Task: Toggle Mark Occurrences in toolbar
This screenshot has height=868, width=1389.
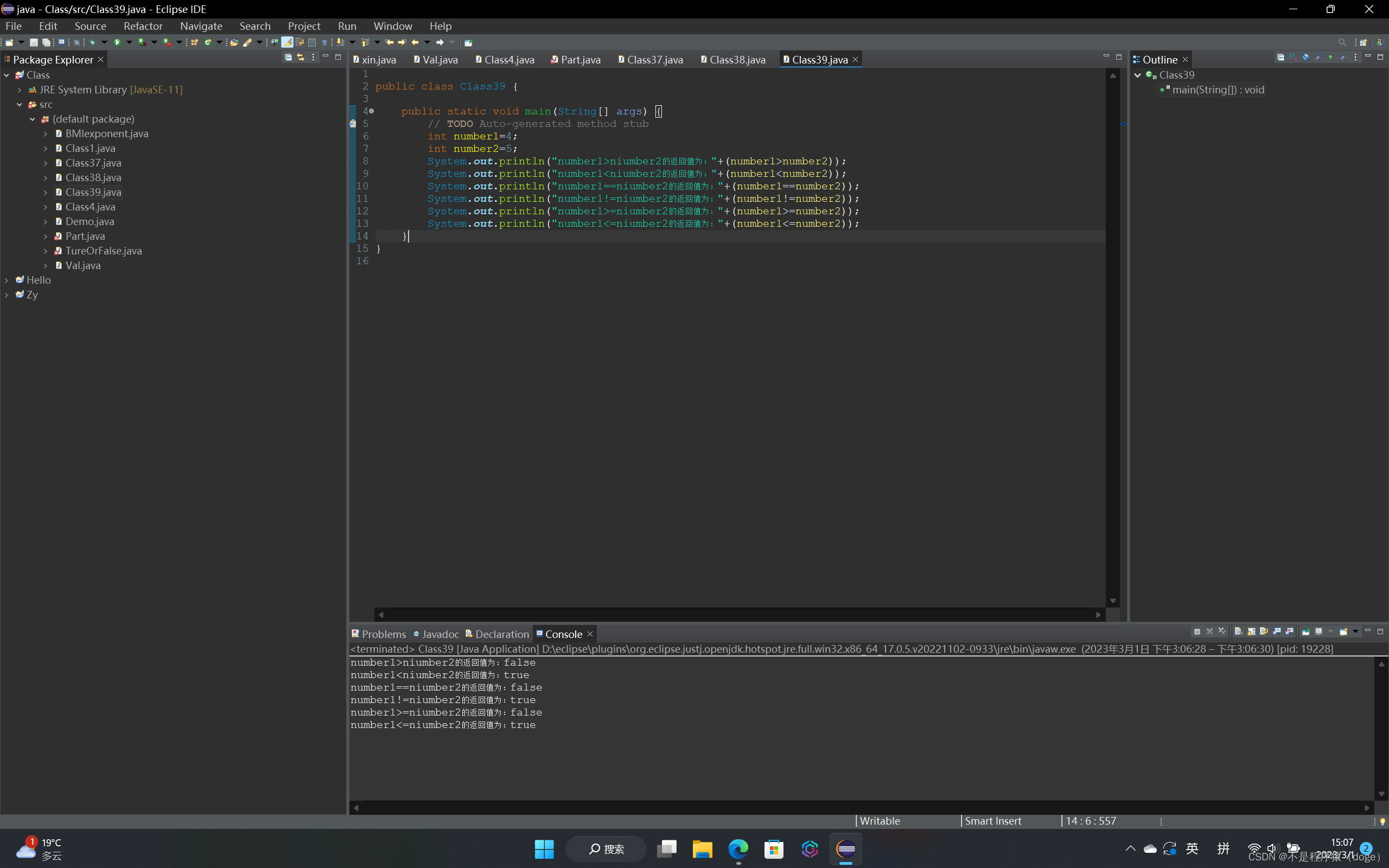Action: tap(287, 42)
